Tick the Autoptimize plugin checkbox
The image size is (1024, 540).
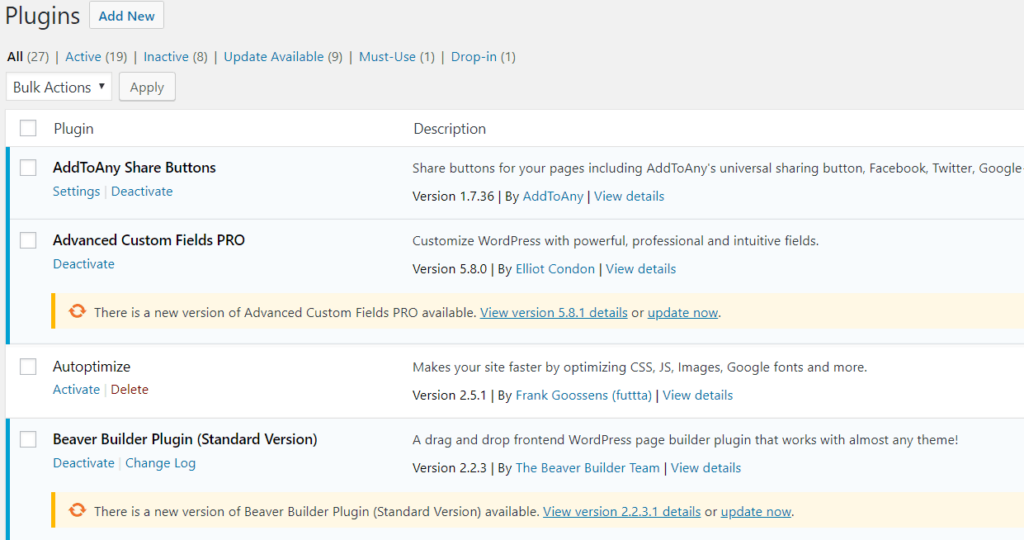pos(28,367)
